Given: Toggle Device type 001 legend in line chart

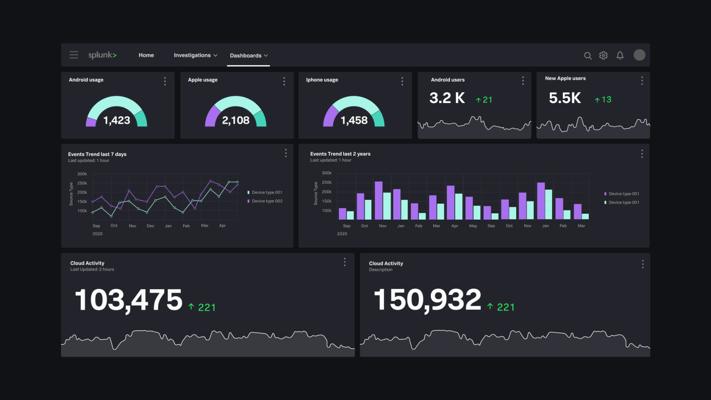Looking at the screenshot, I should (265, 192).
